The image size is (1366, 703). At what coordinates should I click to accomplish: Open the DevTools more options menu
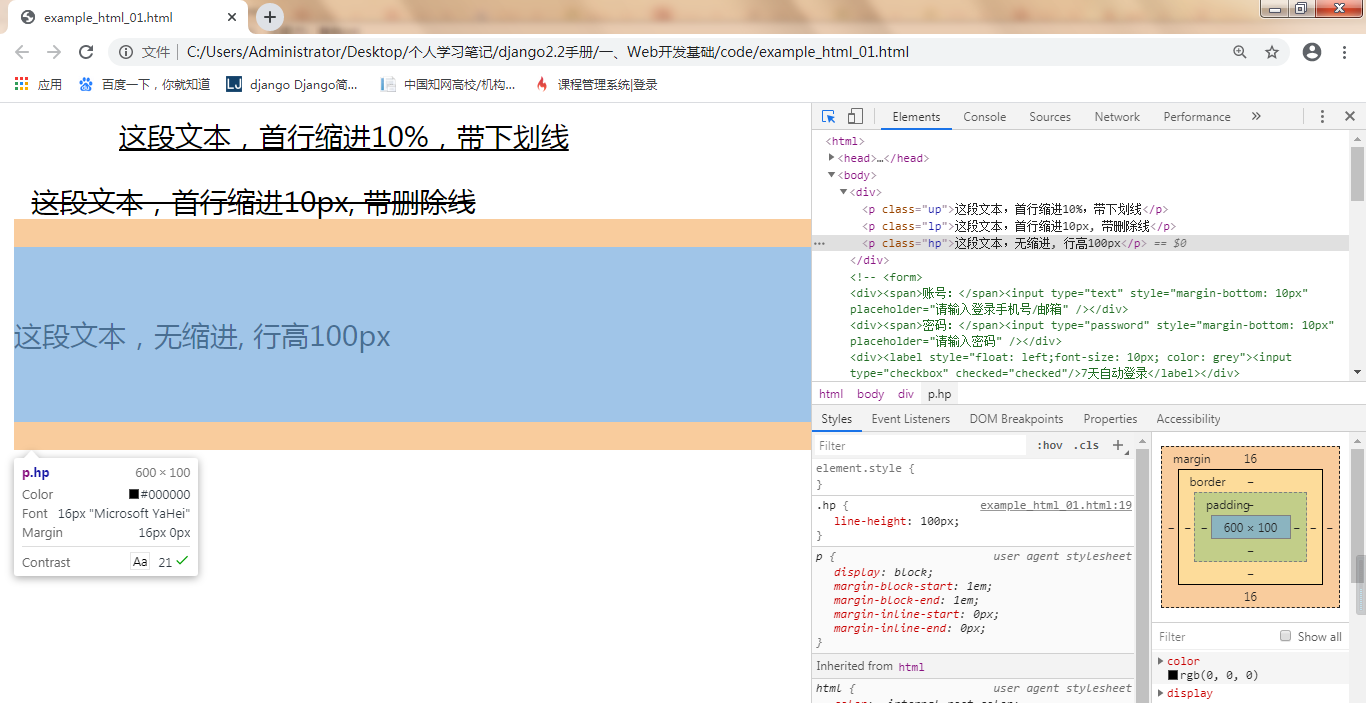1322,117
